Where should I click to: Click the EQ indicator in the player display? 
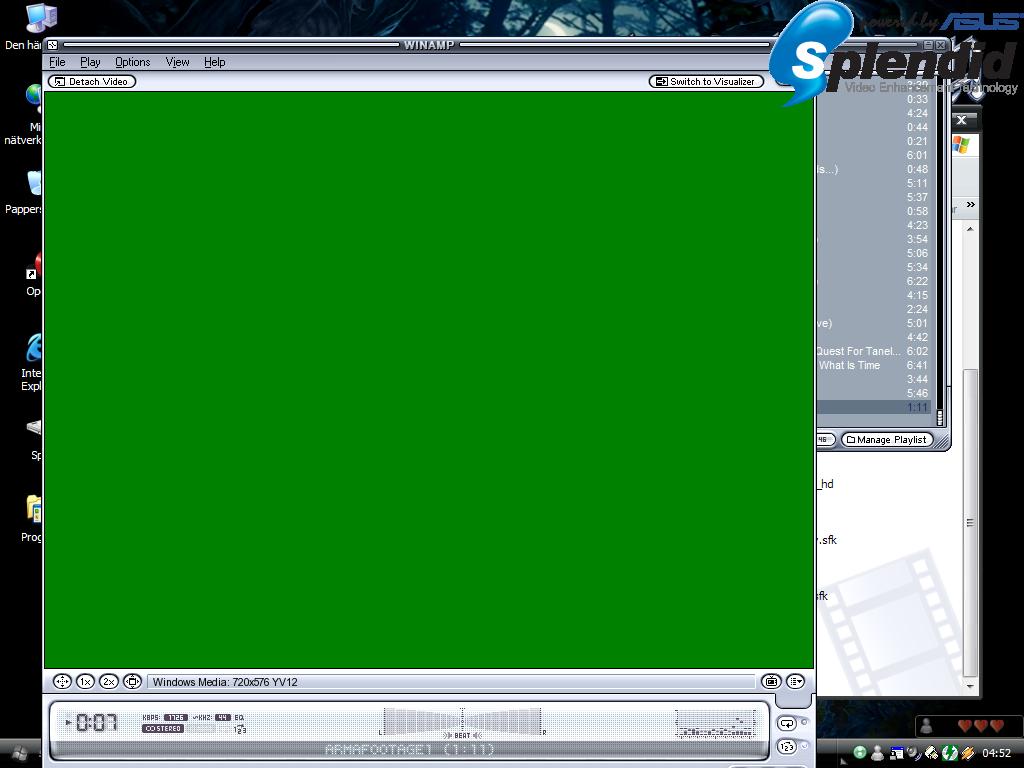coord(239,717)
